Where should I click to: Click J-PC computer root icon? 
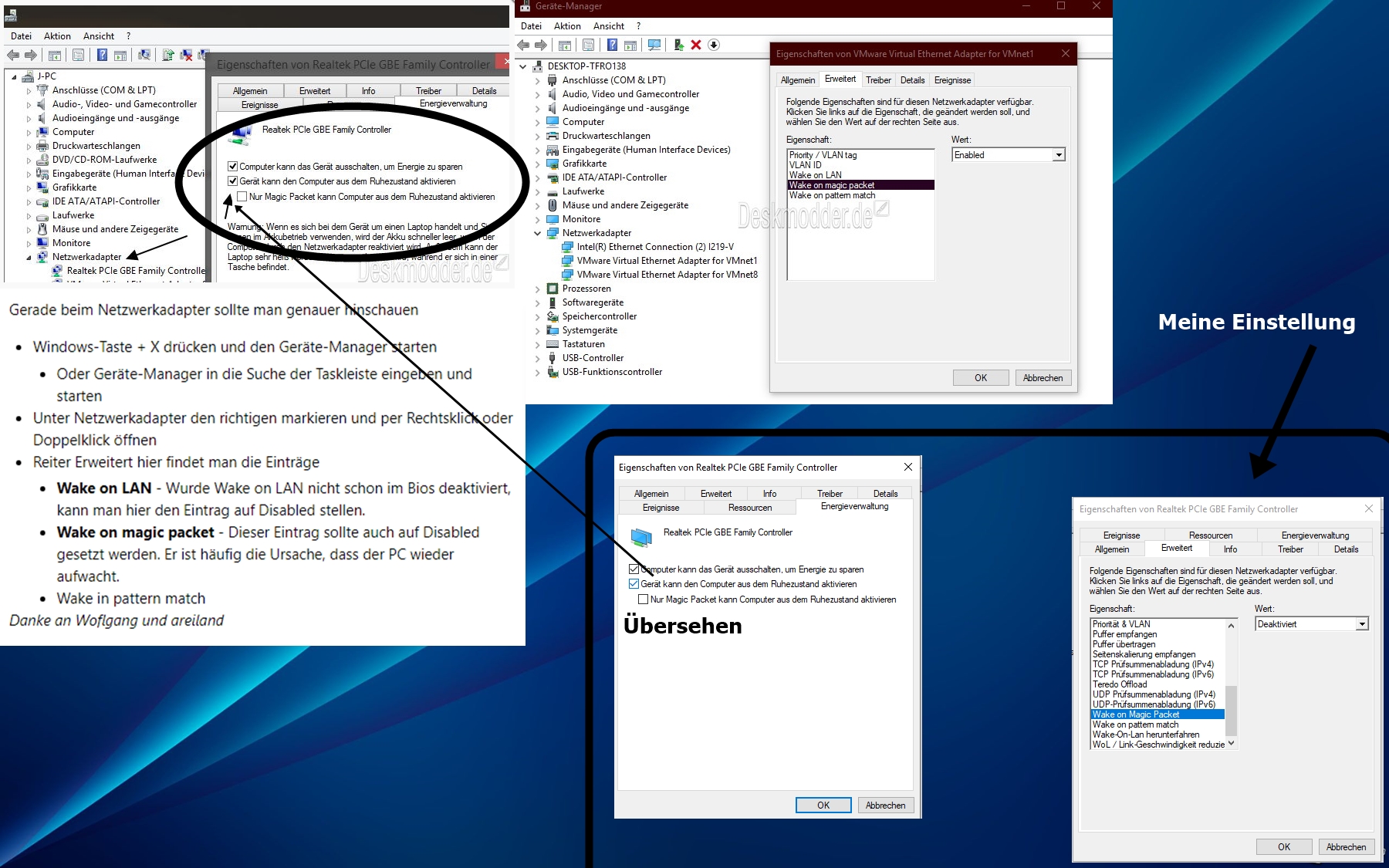click(28, 76)
